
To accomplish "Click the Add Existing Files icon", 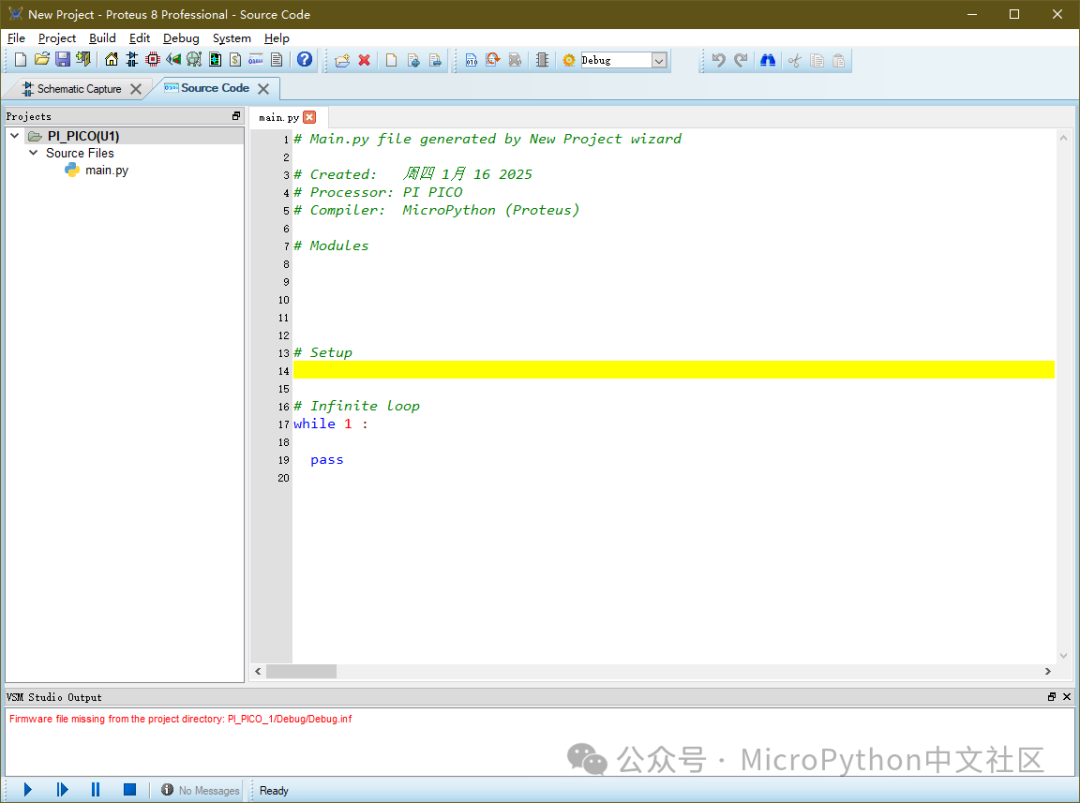I will (x=413, y=61).
